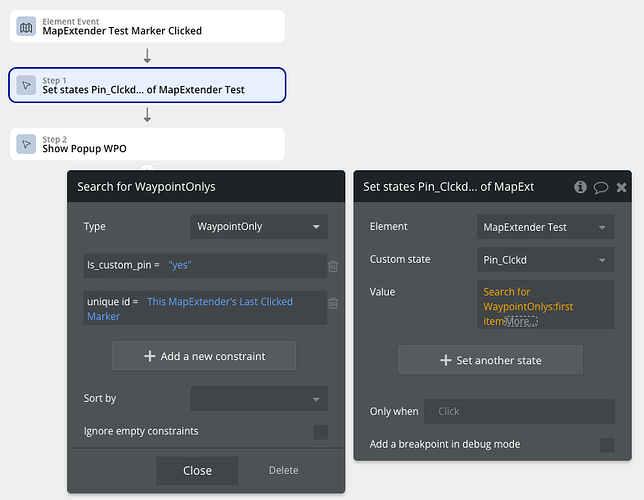
Task: Select the Step 2 Show Popup WPO block
Action: (148, 145)
